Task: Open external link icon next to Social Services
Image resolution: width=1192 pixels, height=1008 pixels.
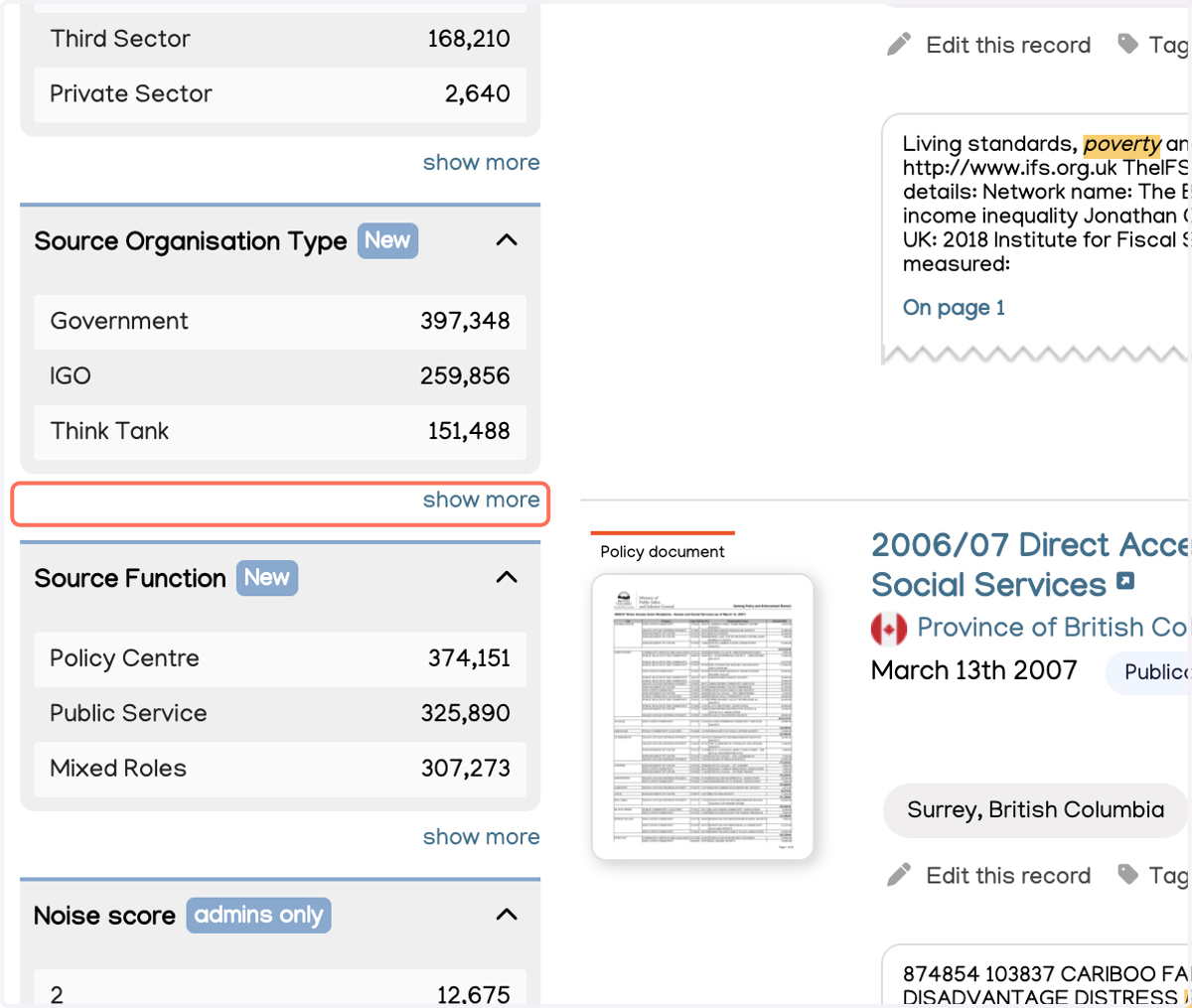Action: [1125, 581]
